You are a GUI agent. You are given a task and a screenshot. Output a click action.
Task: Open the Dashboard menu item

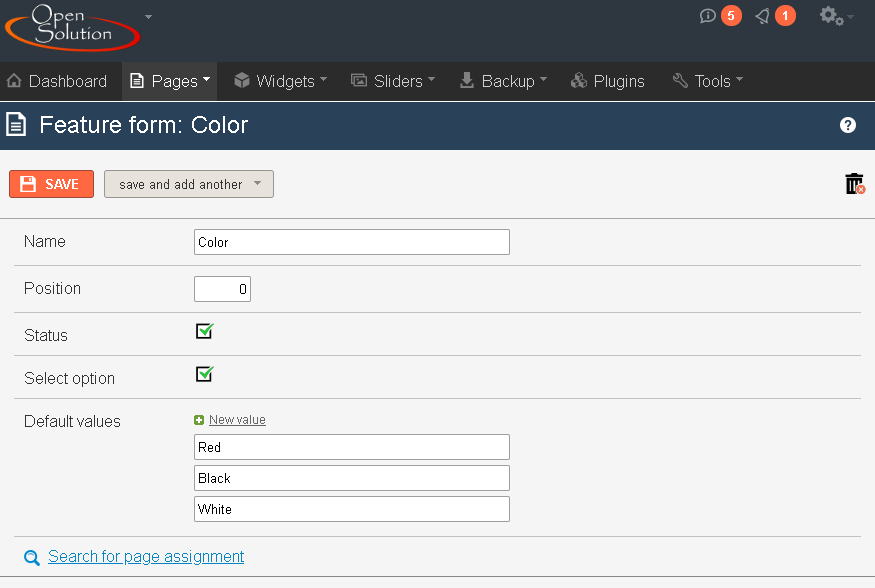pos(57,81)
